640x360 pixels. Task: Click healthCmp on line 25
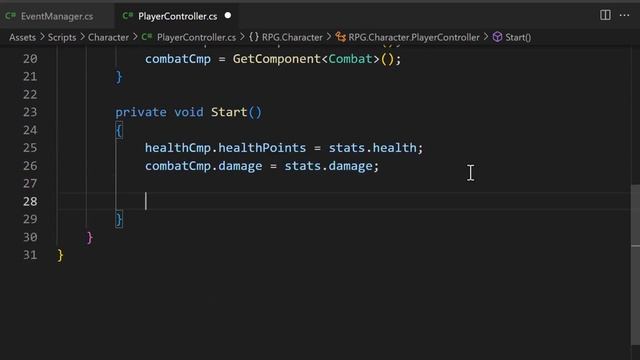point(178,148)
